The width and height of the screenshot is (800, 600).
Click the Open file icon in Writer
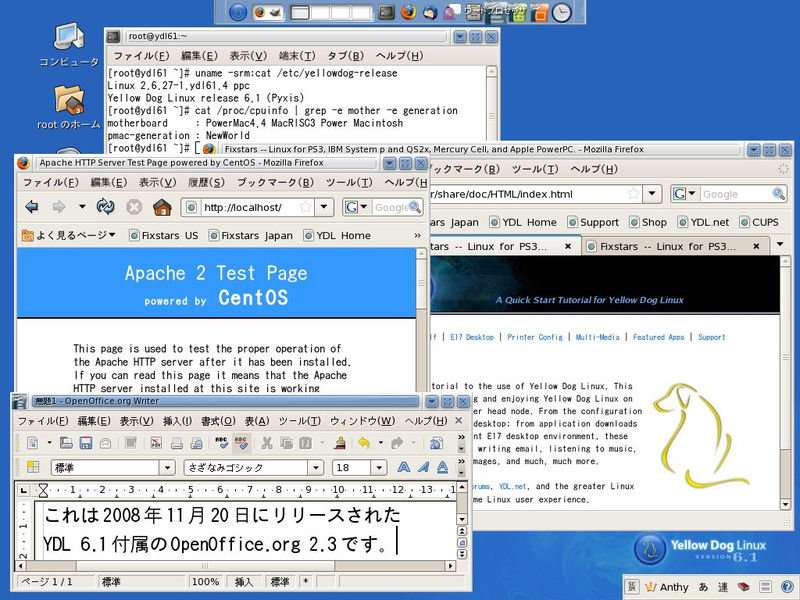pyautogui.click(x=66, y=443)
